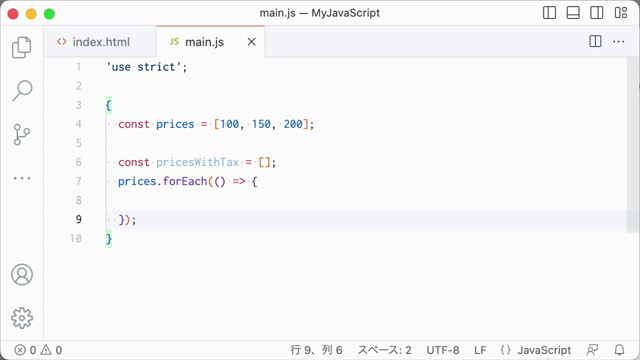Open Source Control view

click(x=22, y=135)
